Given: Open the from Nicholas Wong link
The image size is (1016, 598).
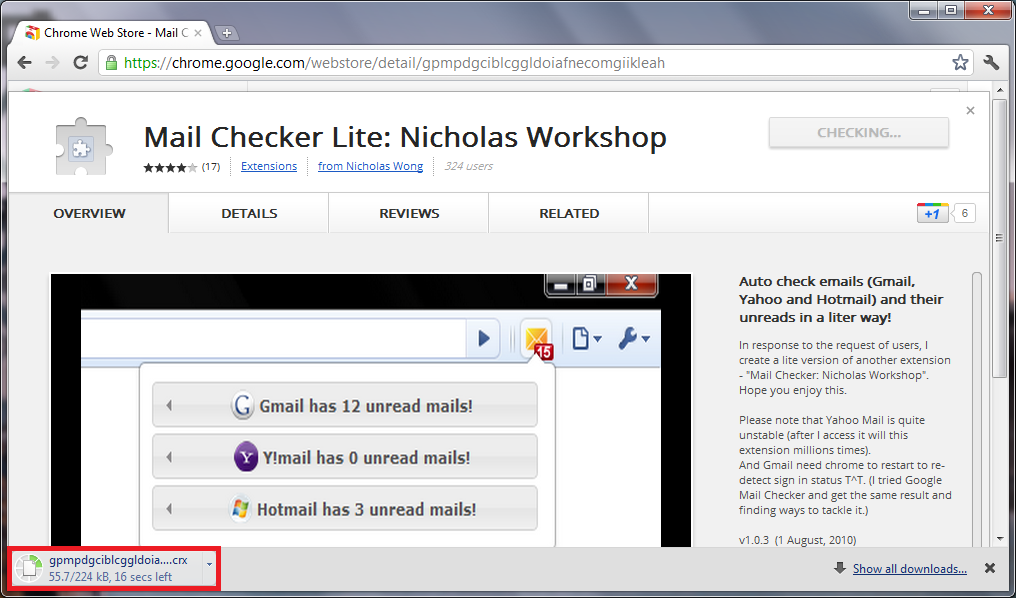Looking at the screenshot, I should click(371, 167).
